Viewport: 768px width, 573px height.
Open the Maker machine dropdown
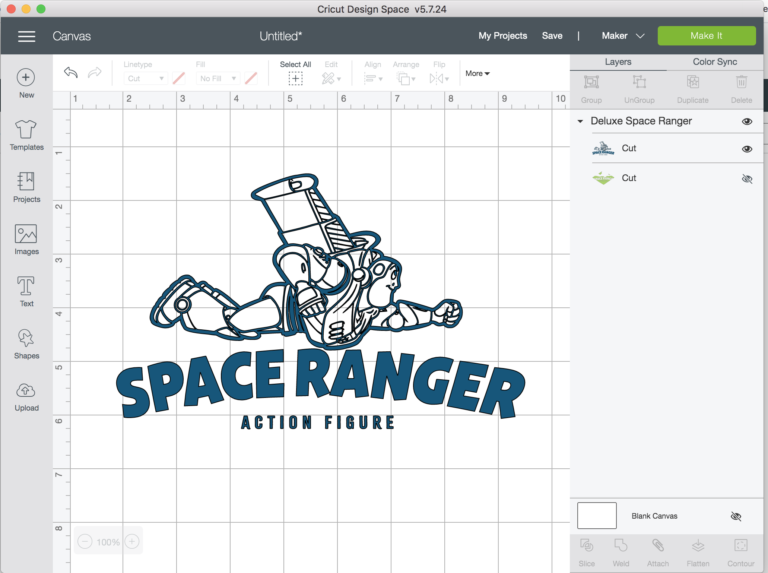(623, 36)
